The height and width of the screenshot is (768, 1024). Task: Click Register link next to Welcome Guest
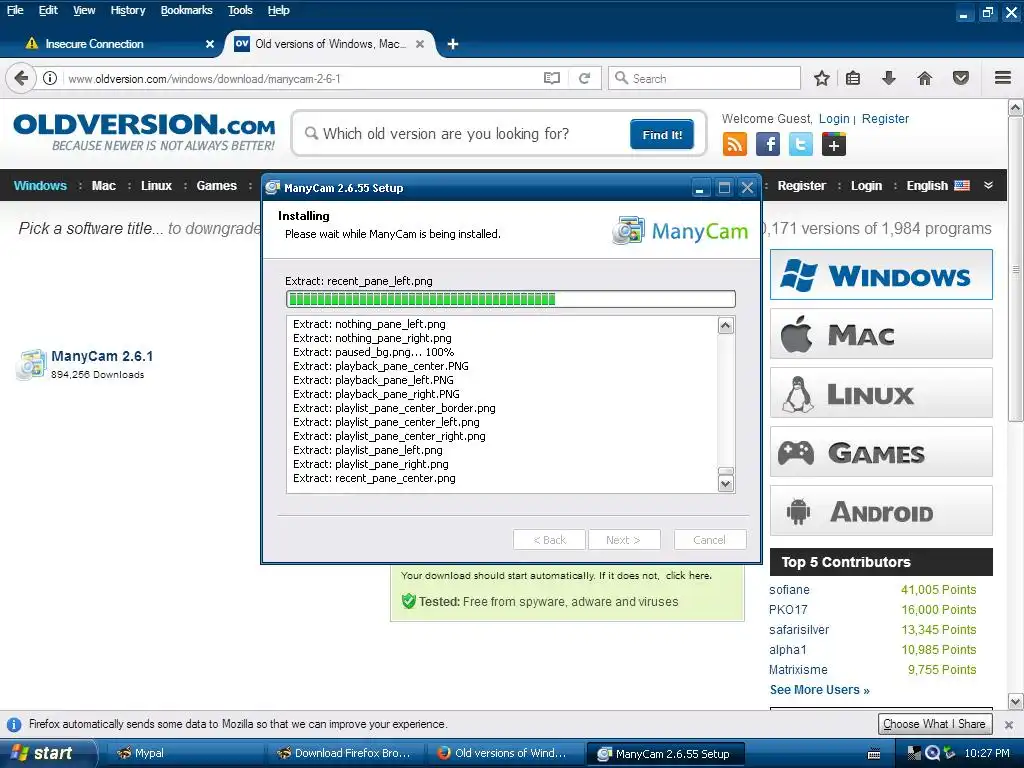pos(886,119)
